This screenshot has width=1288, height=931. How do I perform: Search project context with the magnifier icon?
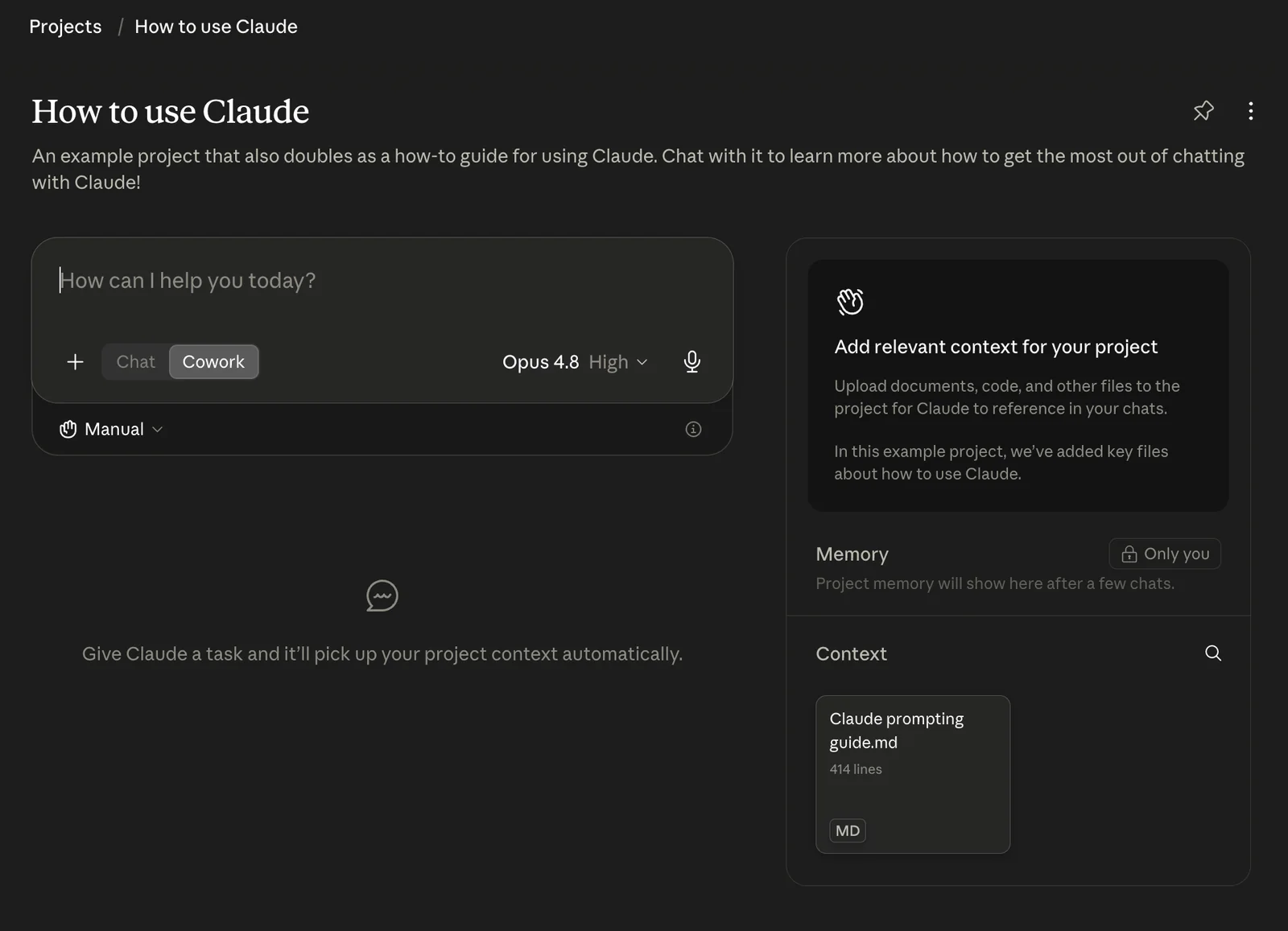pos(1213,653)
